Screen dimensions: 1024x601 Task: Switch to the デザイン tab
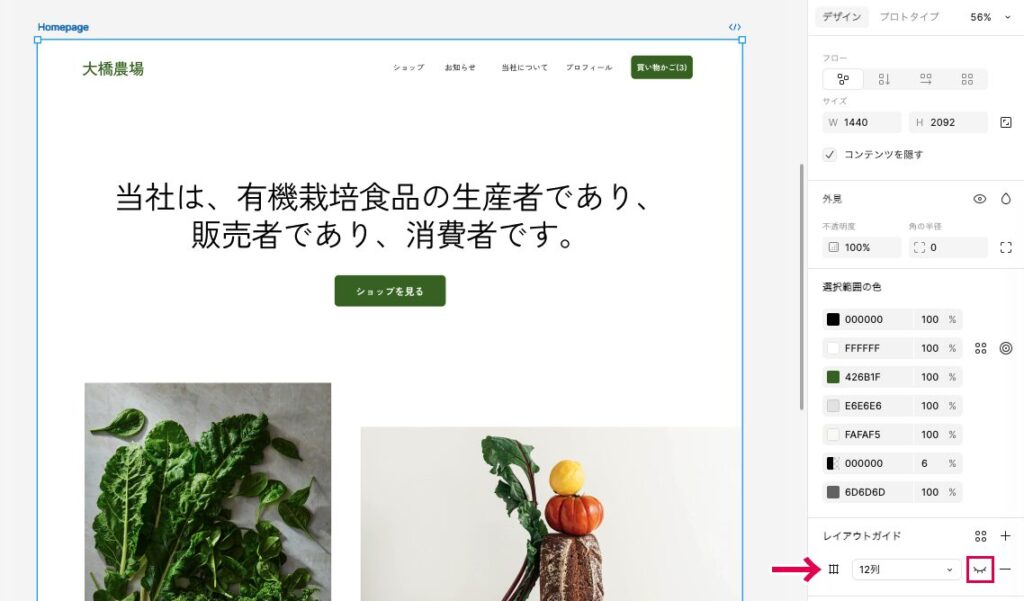tap(842, 17)
